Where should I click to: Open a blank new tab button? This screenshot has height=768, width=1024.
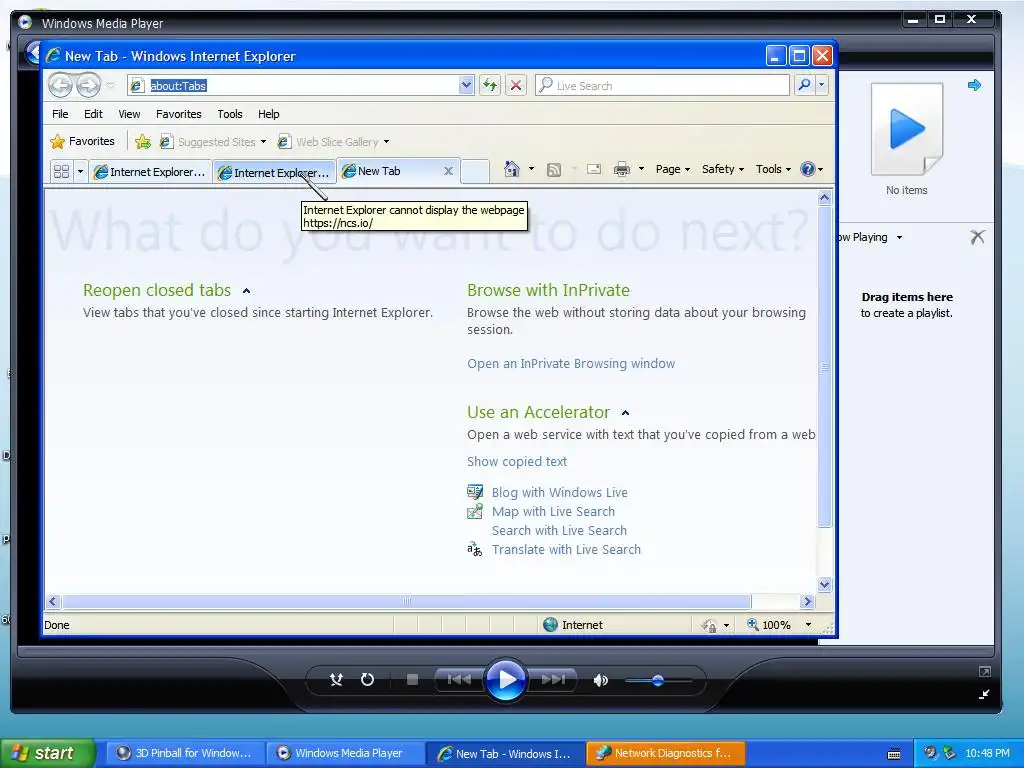click(x=475, y=172)
